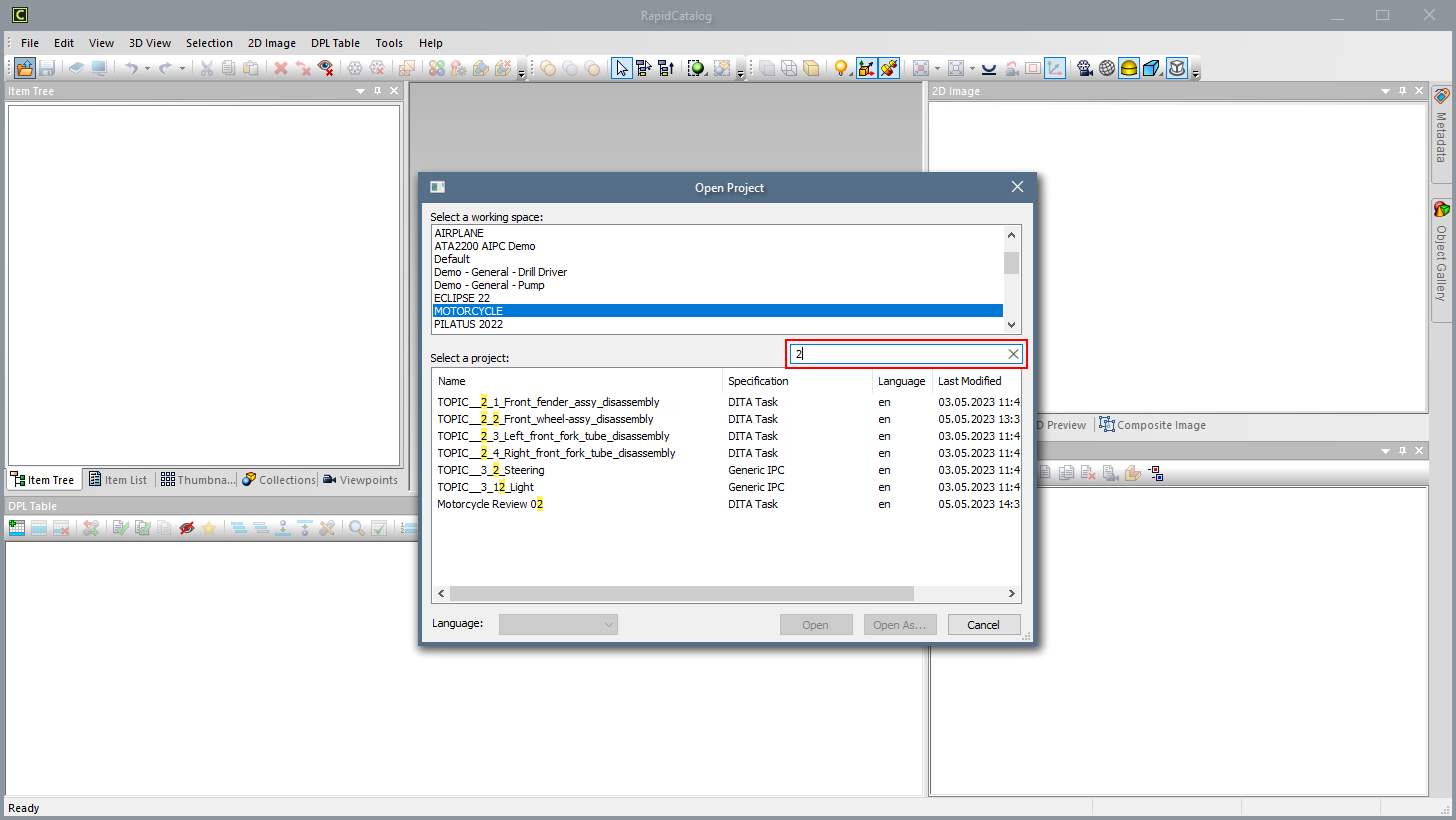The height and width of the screenshot is (820, 1456).
Task: Click the camera icon in the main toolbar
Action: (1084, 68)
